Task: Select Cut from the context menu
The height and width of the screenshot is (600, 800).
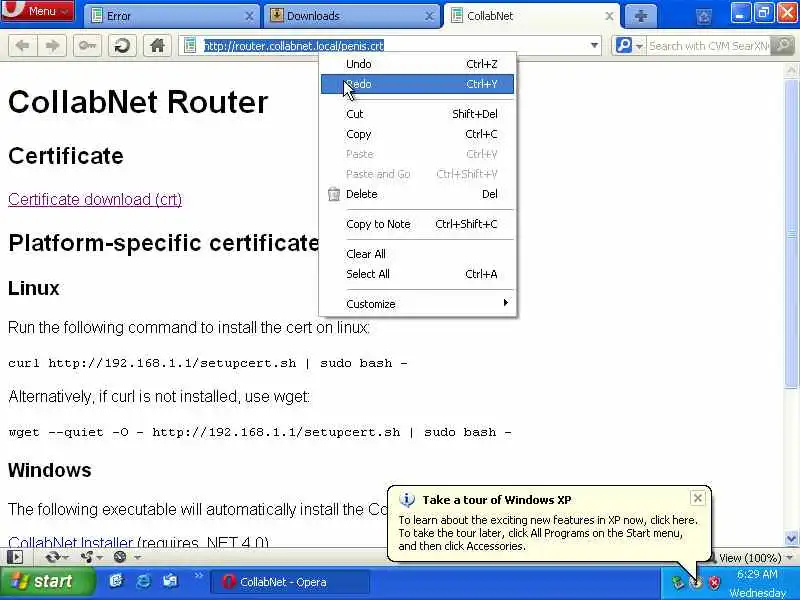Action: pos(417,114)
